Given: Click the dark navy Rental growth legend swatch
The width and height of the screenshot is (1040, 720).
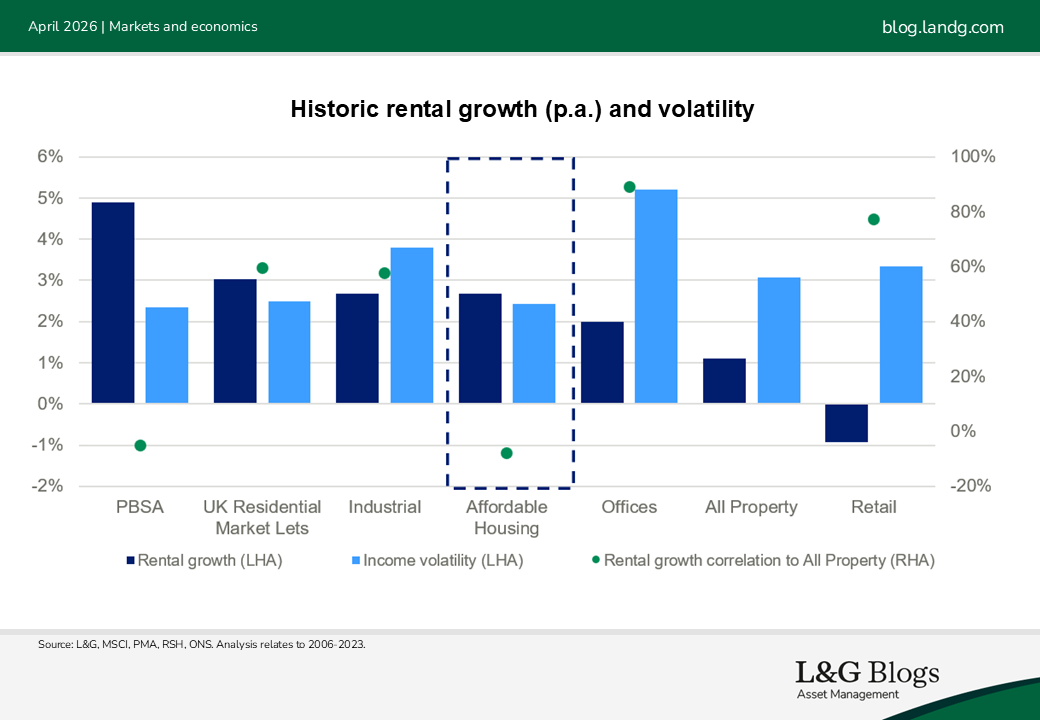Looking at the screenshot, I should click(x=129, y=561).
